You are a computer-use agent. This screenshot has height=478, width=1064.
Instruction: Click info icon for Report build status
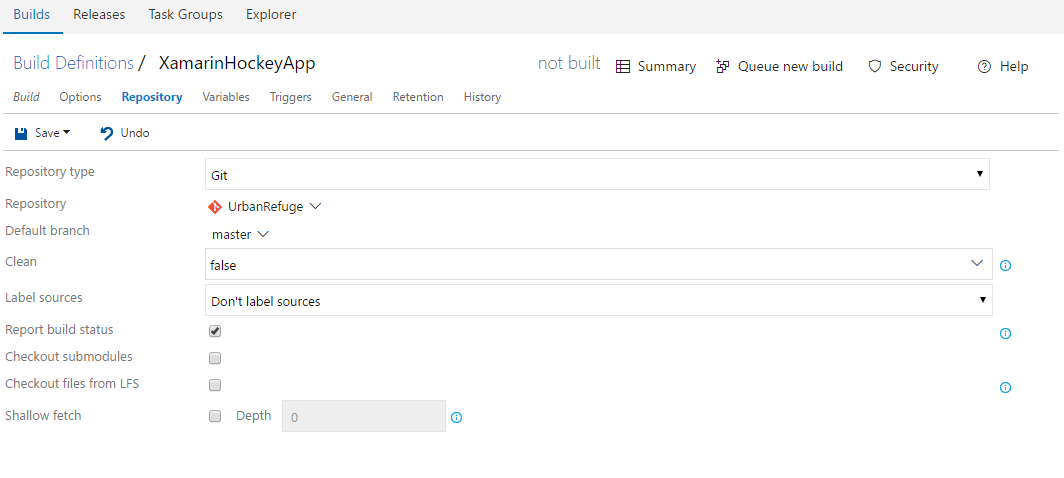pyautogui.click(x=1006, y=333)
